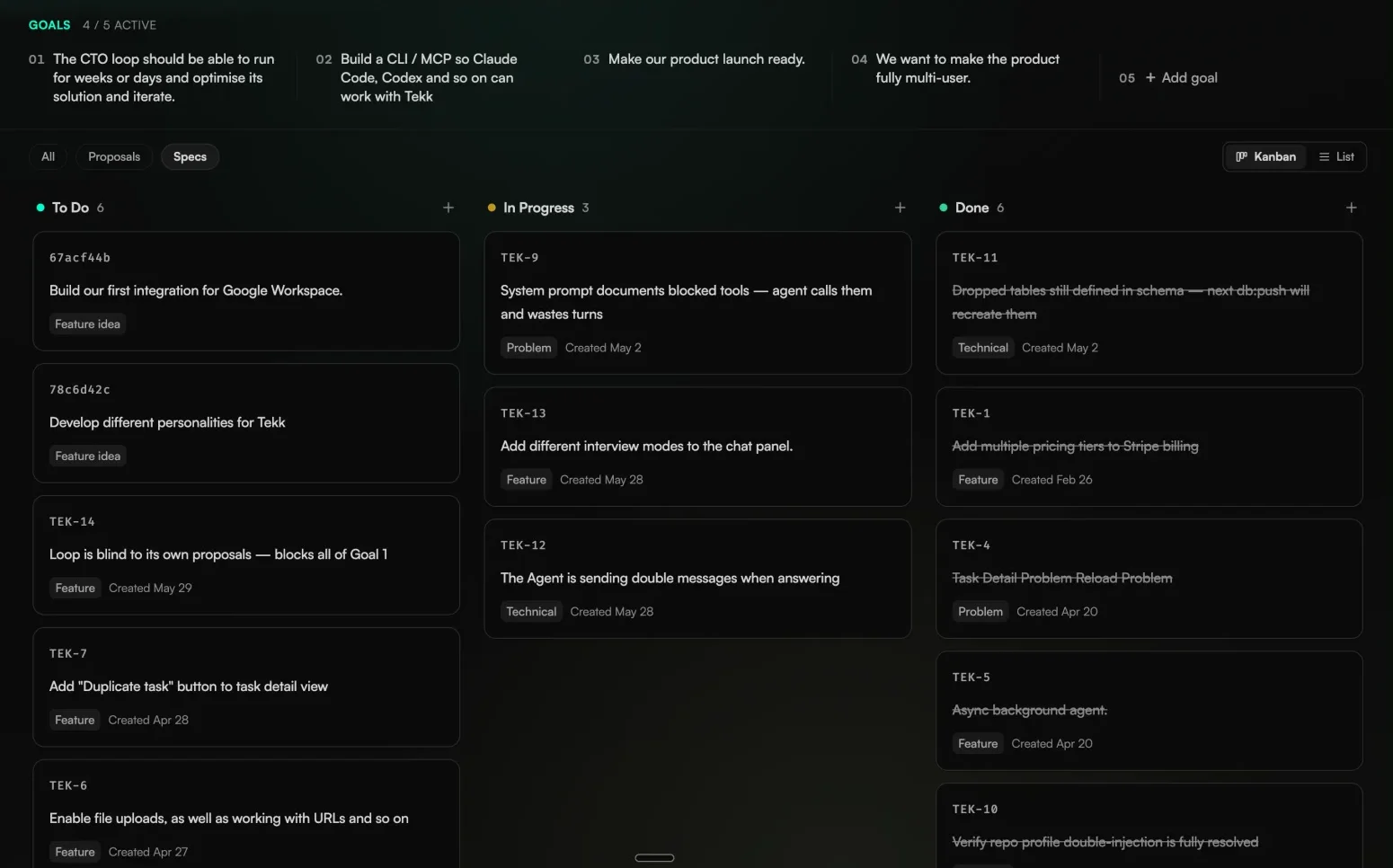Open TEK-9 System prompt blocked tools card

tap(697, 303)
